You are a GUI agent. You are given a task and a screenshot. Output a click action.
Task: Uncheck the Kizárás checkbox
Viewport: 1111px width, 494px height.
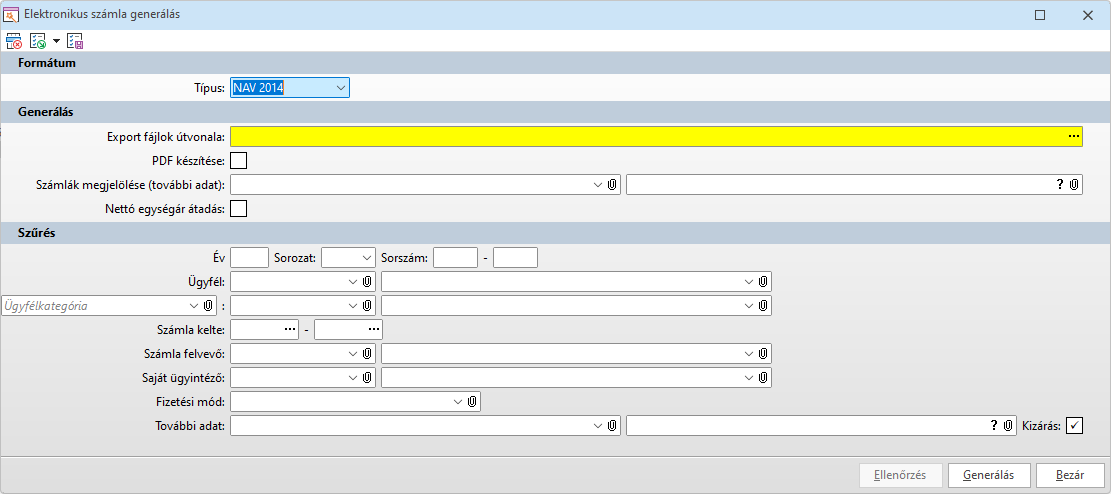click(x=1075, y=426)
